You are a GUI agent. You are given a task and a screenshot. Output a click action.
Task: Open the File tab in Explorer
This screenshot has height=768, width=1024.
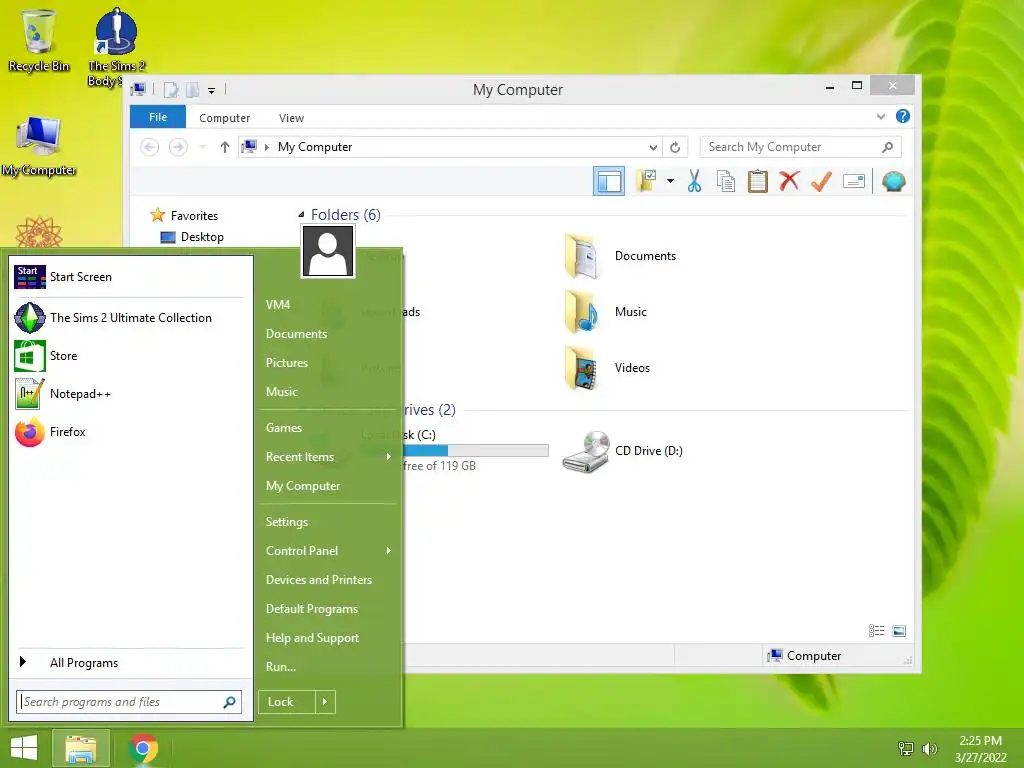pyautogui.click(x=158, y=117)
